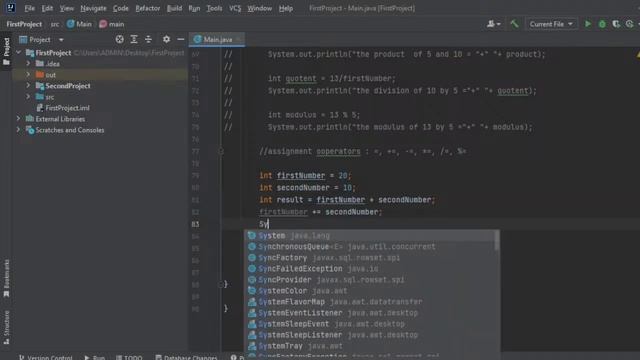The height and width of the screenshot is (360, 640).
Task: Select the SecondProject tree item
Action: point(63,86)
